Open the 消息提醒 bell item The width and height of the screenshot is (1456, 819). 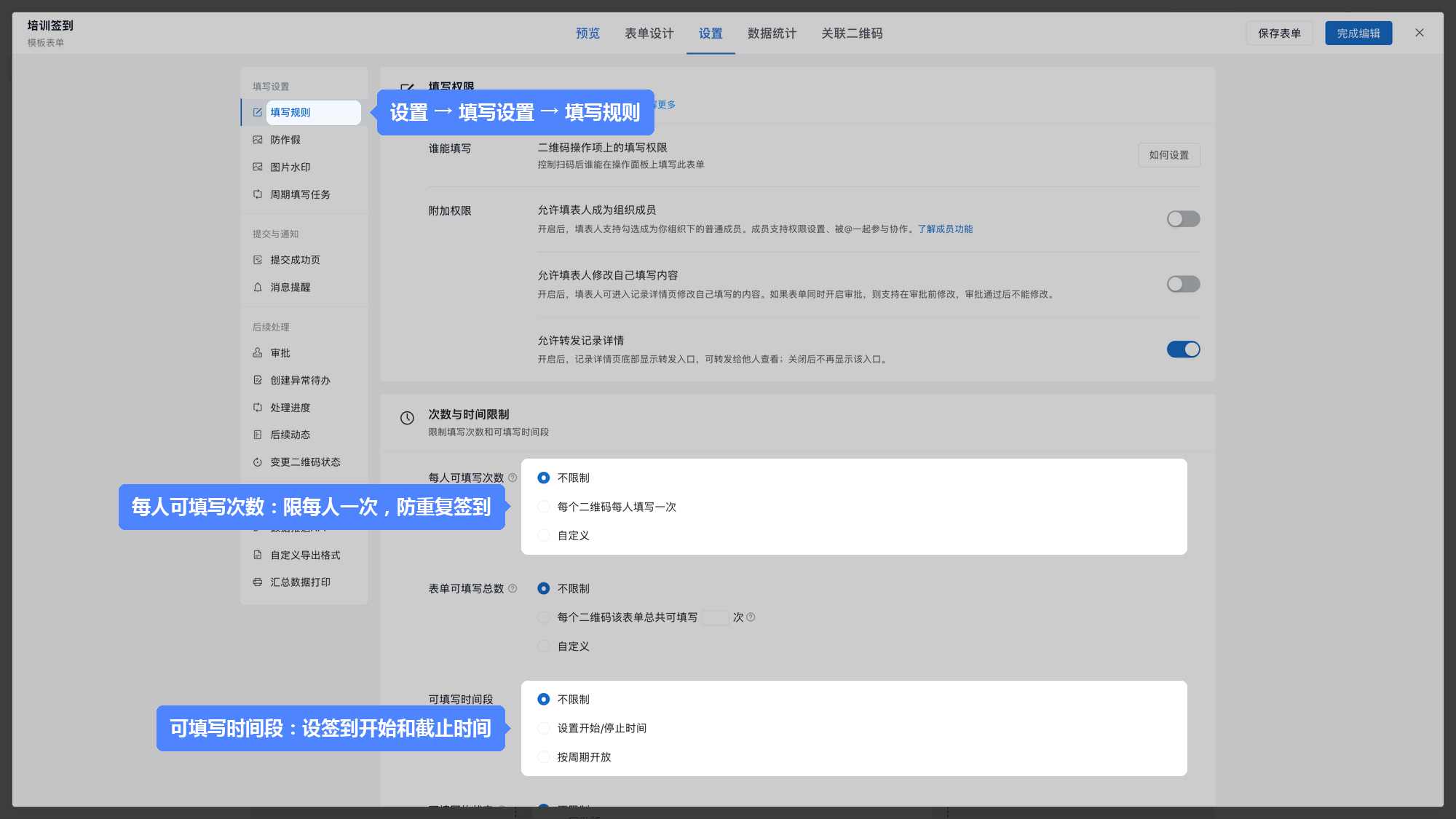tap(304, 287)
